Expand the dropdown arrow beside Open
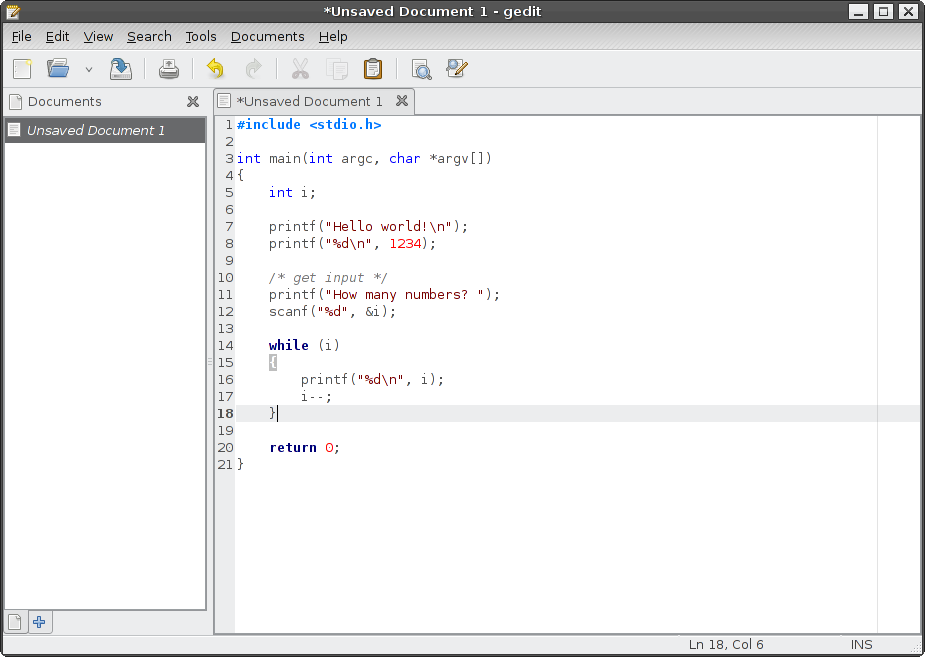This screenshot has width=925, height=657. click(x=87, y=69)
